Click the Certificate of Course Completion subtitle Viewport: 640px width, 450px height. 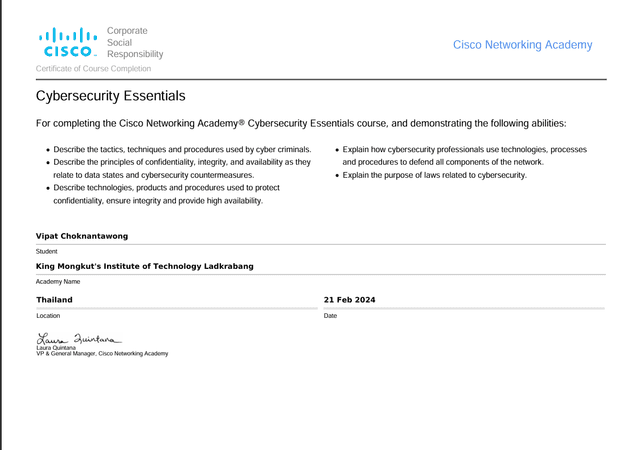click(94, 69)
